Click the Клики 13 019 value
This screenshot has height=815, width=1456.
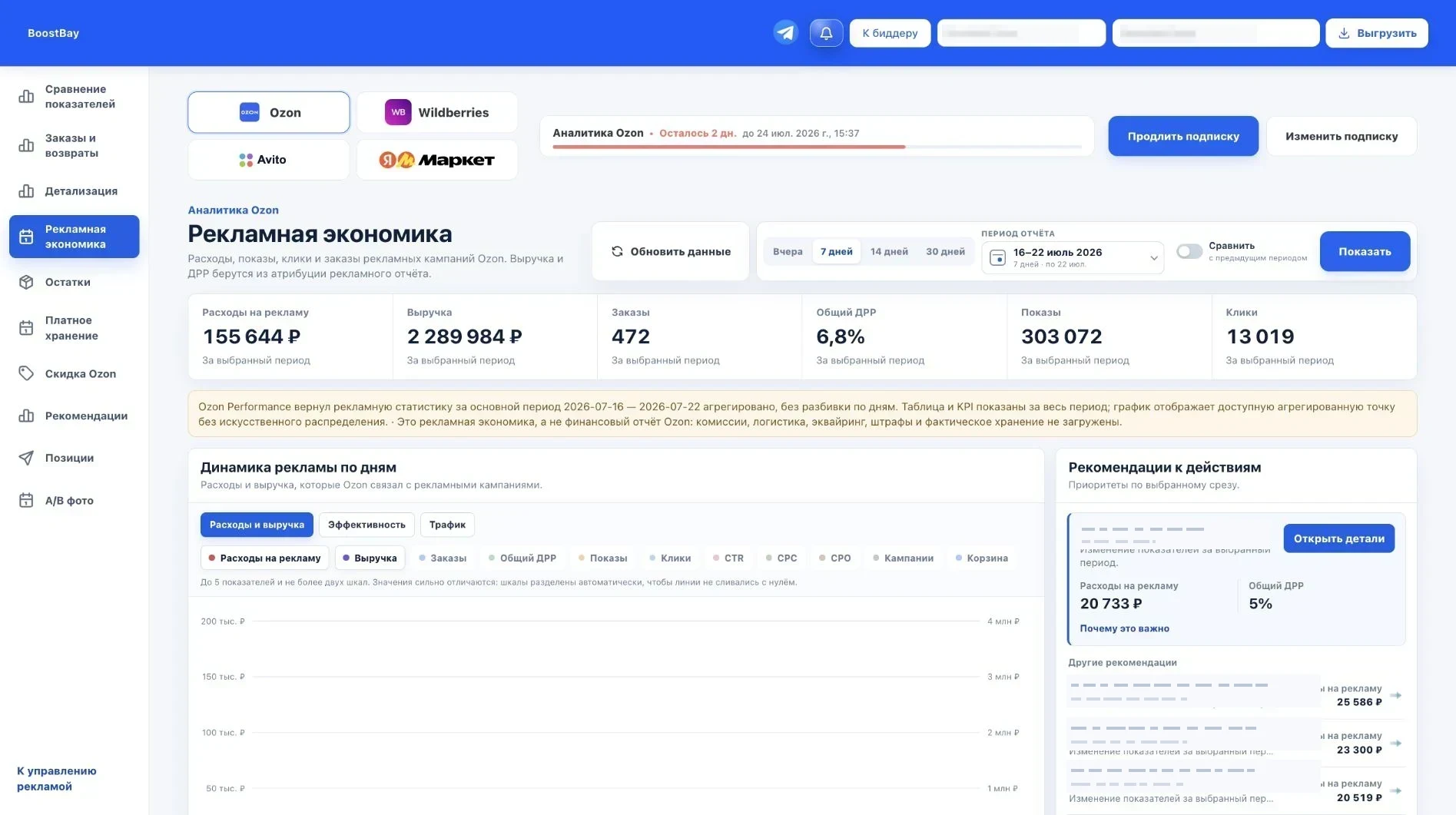pyautogui.click(x=1260, y=336)
